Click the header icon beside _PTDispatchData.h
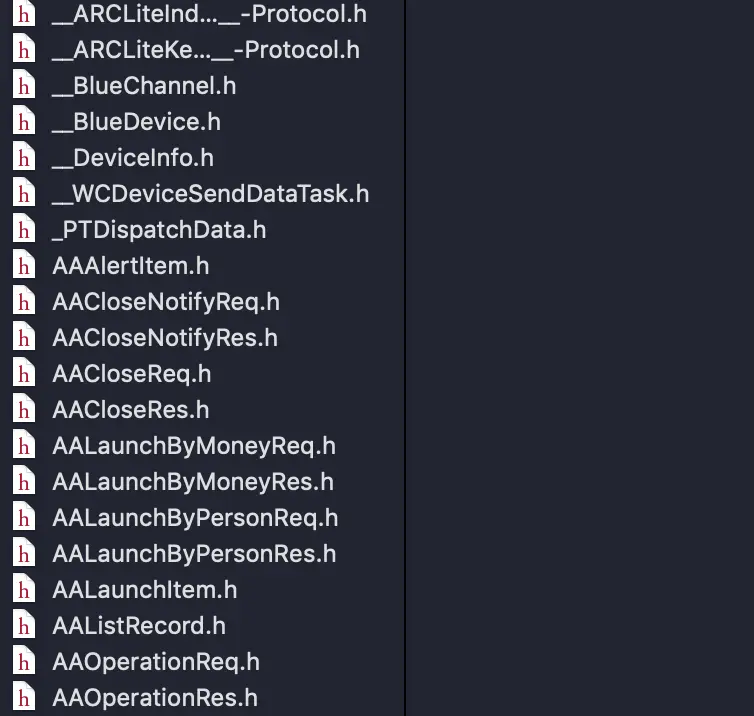Screen dimensions: 754x716 pos(24,230)
